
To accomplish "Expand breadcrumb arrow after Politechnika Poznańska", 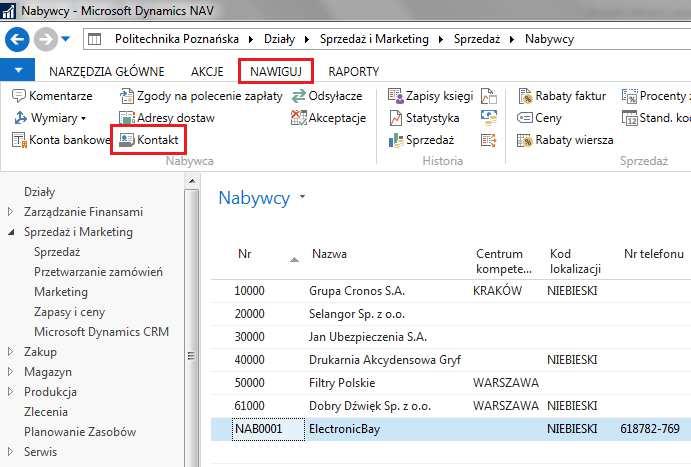I will 251,40.
